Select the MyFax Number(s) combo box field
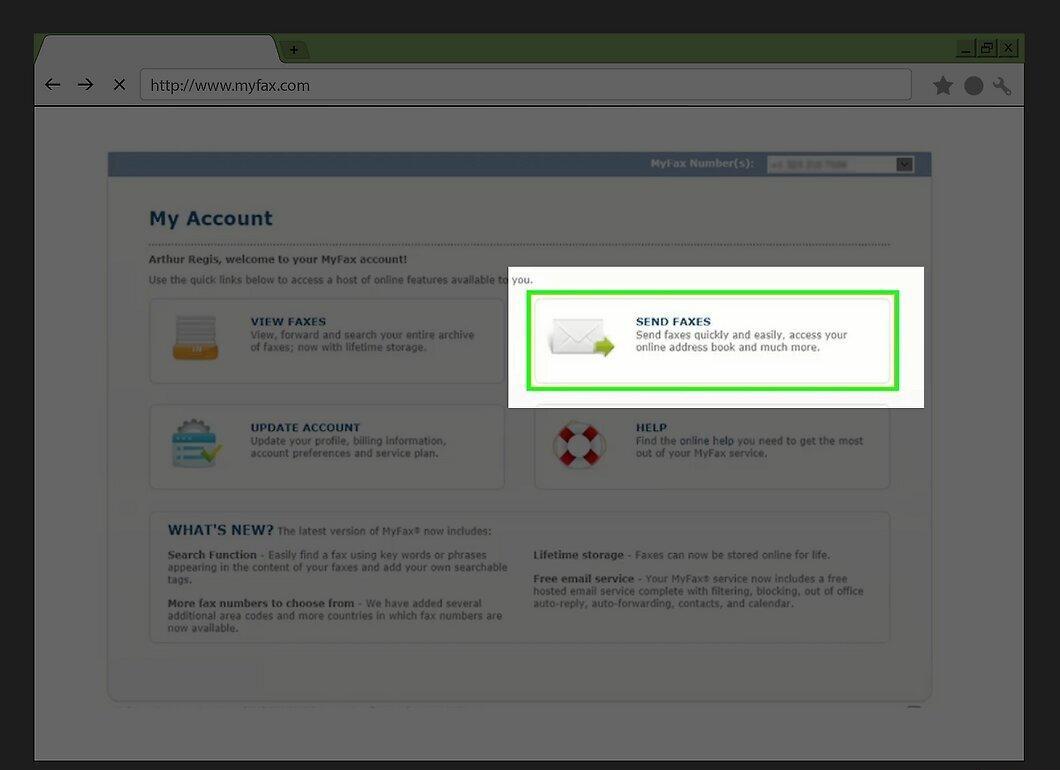Screen dimensions: 1060x770 tap(840, 164)
